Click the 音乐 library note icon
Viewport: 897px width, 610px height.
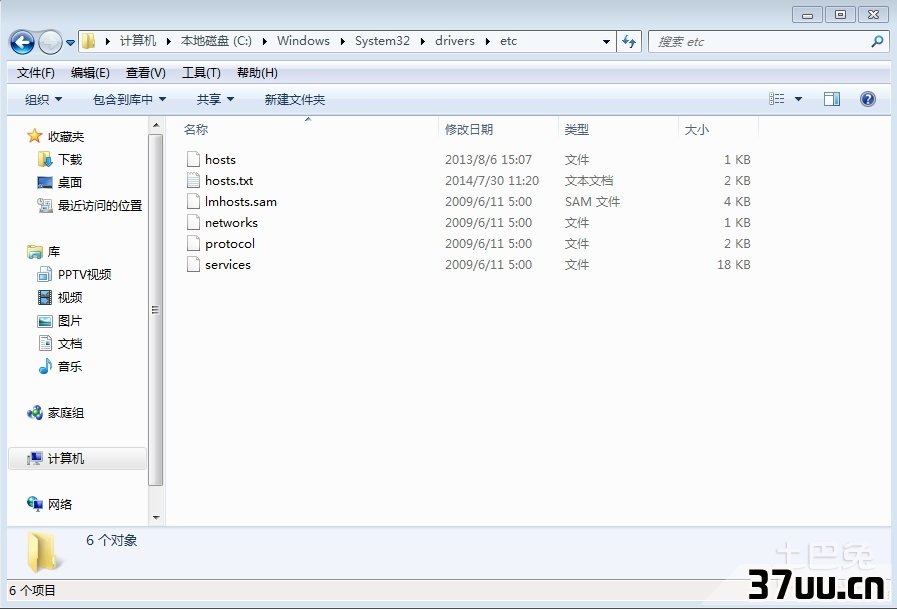click(x=45, y=366)
